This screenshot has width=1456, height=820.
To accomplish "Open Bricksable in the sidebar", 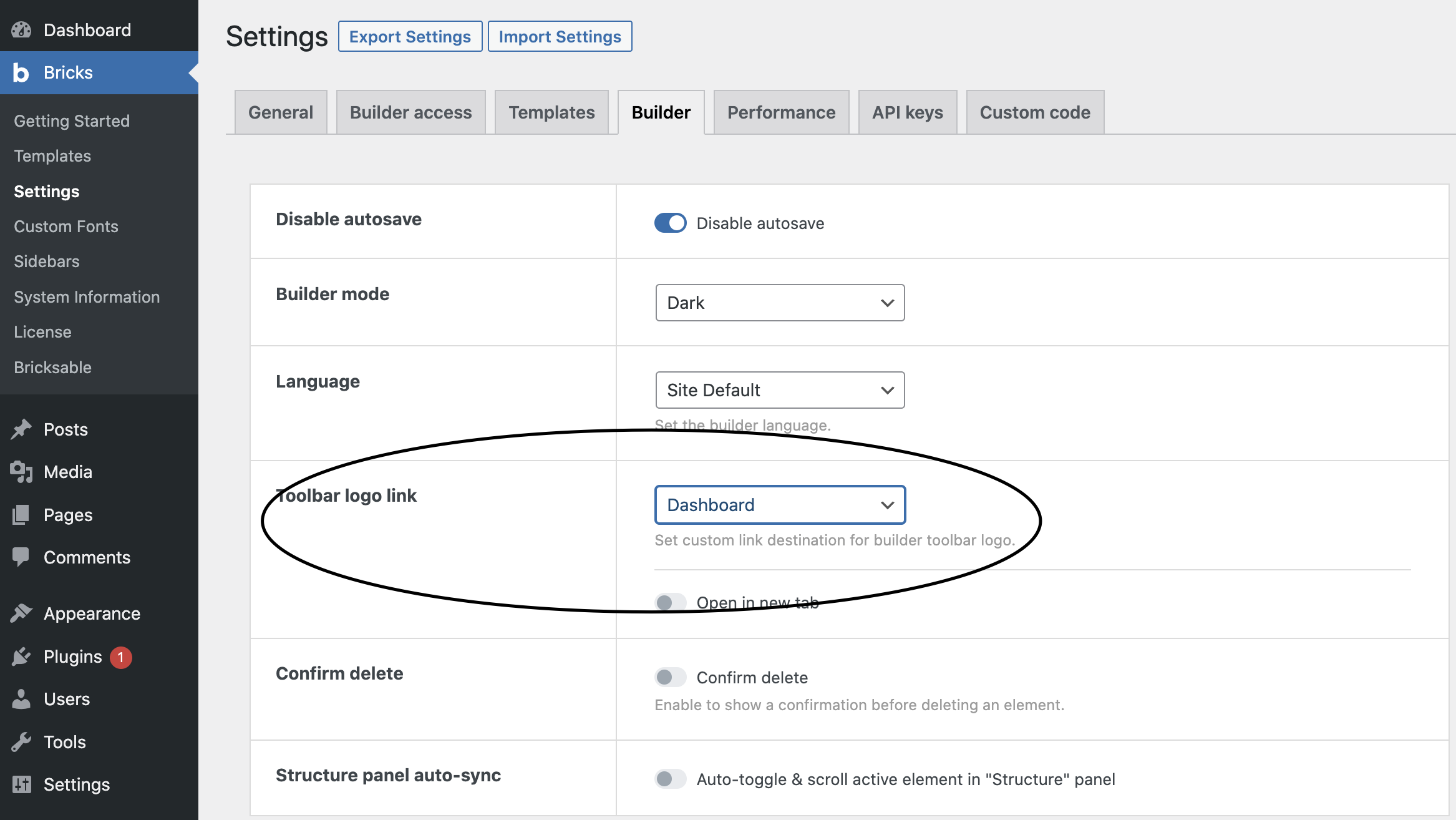I will (53, 368).
